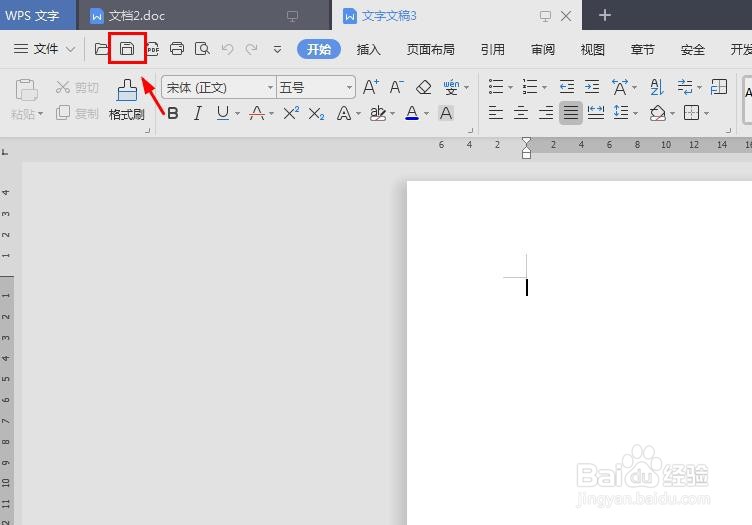Expand bullet list dropdown arrow
The width and height of the screenshot is (752, 525).
[510, 88]
